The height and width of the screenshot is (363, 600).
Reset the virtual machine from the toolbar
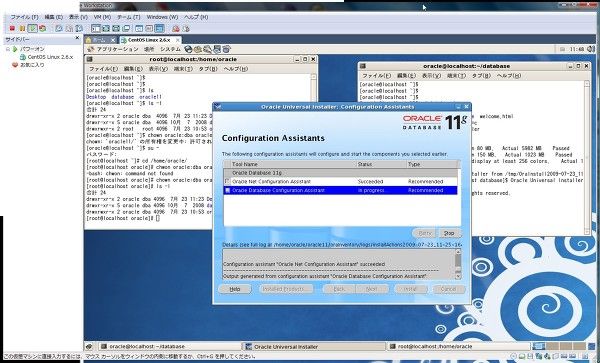click(42, 28)
